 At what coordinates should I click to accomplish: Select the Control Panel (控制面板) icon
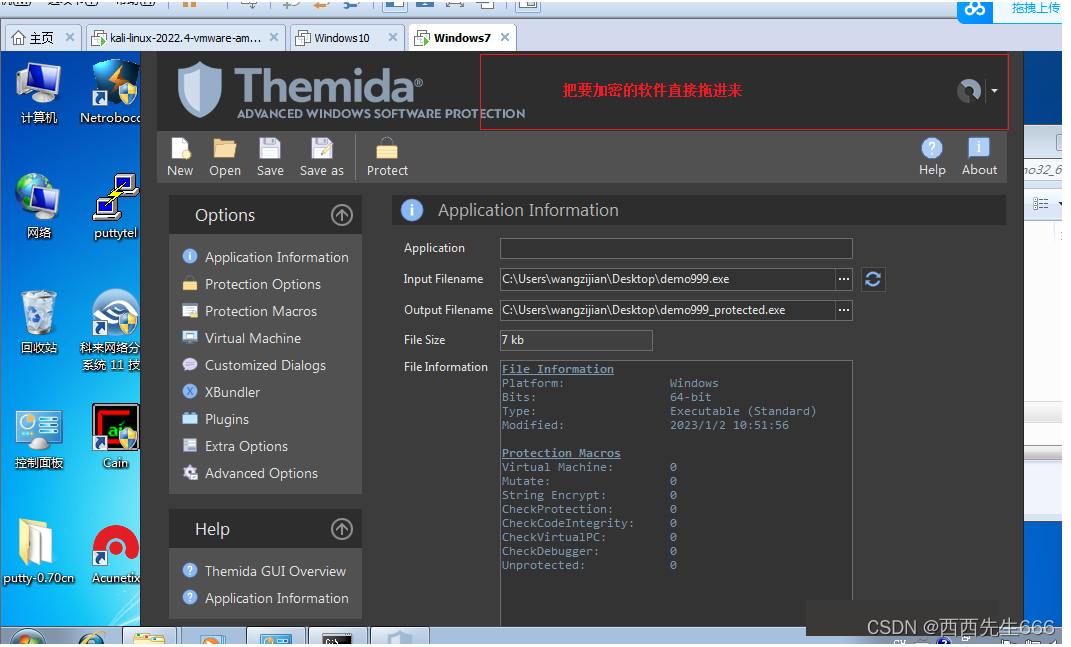[x=39, y=440]
